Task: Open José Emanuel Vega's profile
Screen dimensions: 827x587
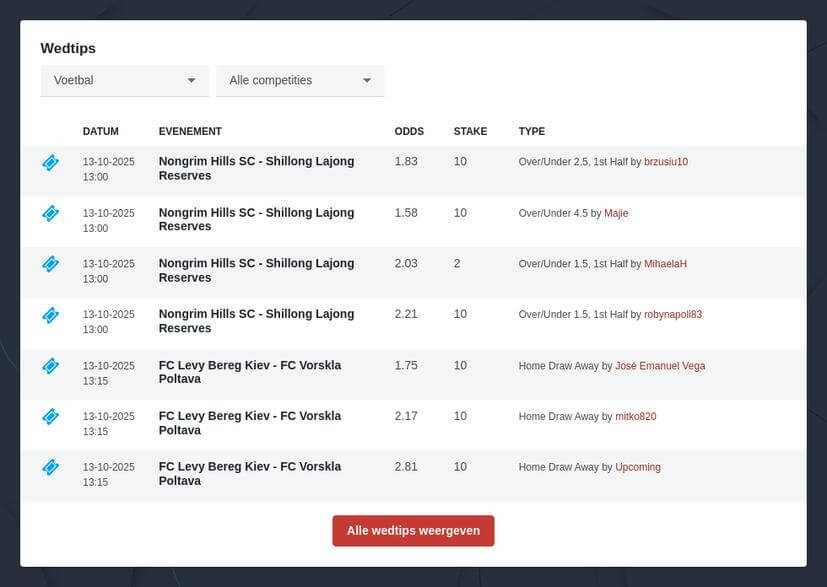Action: [660, 366]
